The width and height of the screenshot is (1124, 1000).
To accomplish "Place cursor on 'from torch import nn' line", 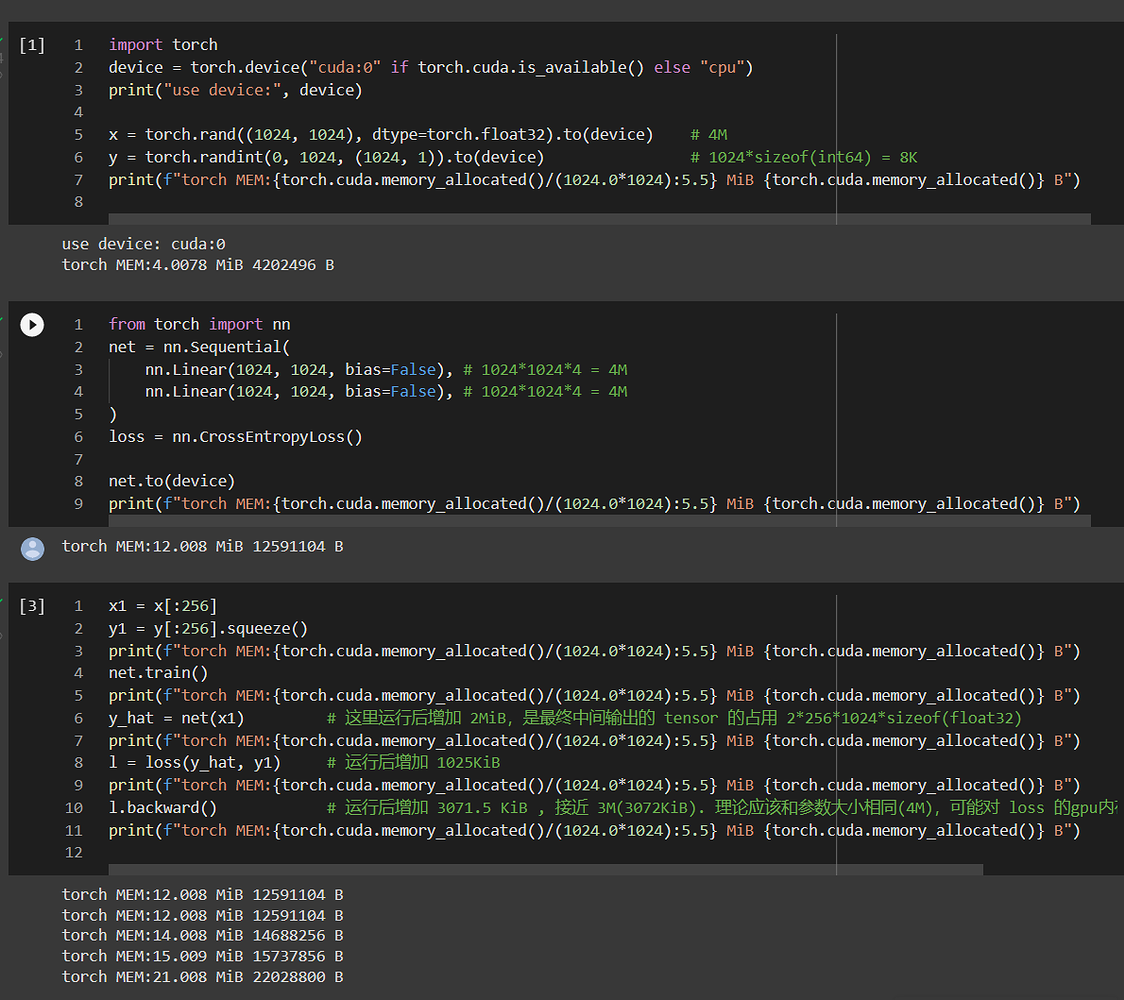I will pos(185,324).
